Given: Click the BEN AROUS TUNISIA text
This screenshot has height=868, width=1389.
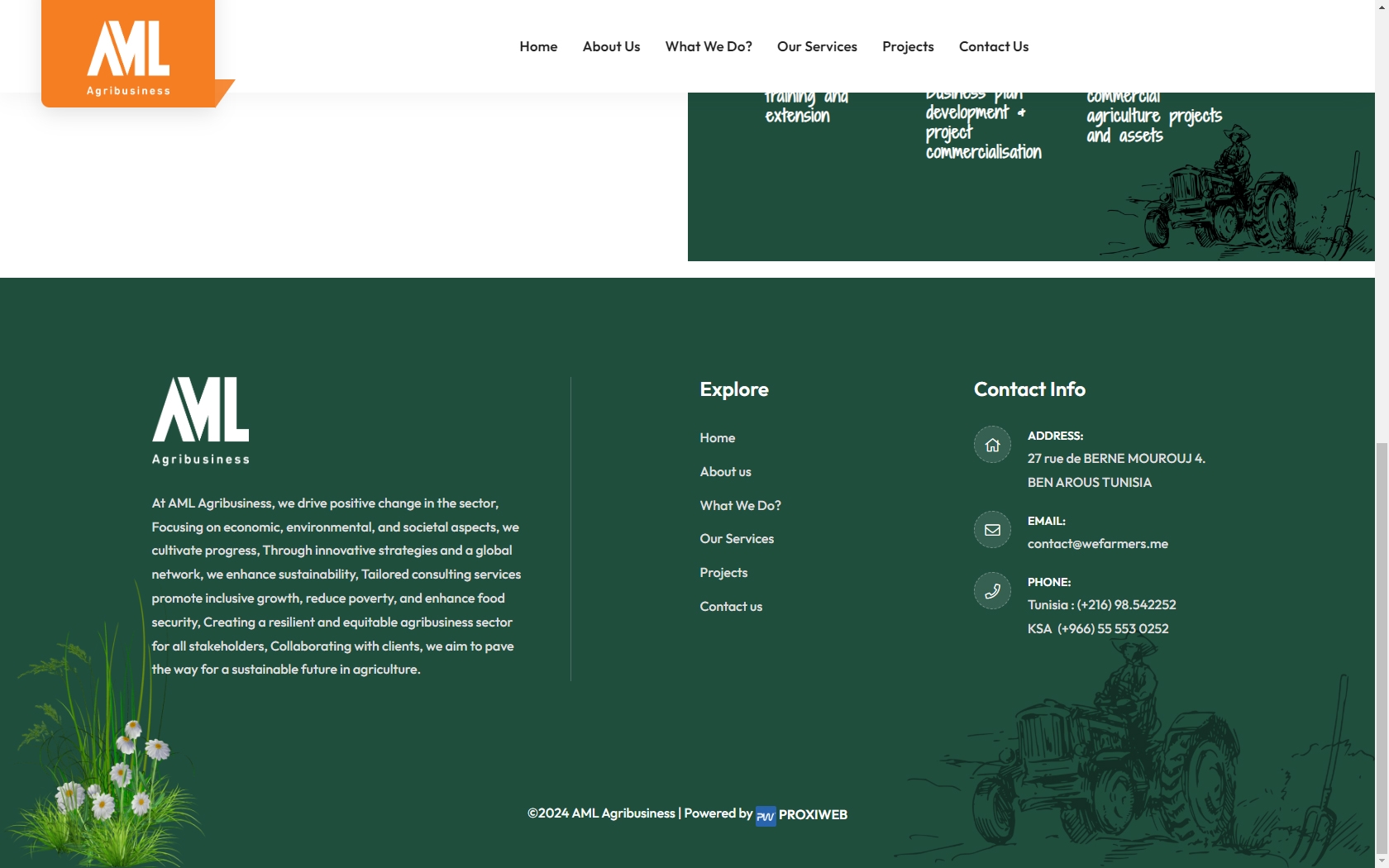Looking at the screenshot, I should [x=1090, y=483].
